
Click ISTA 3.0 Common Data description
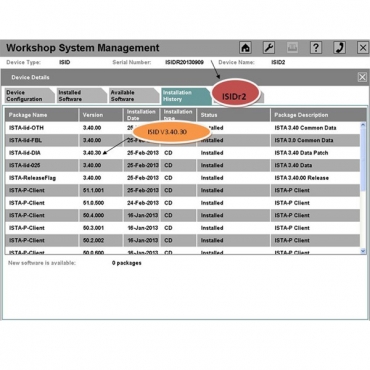pos(304,140)
